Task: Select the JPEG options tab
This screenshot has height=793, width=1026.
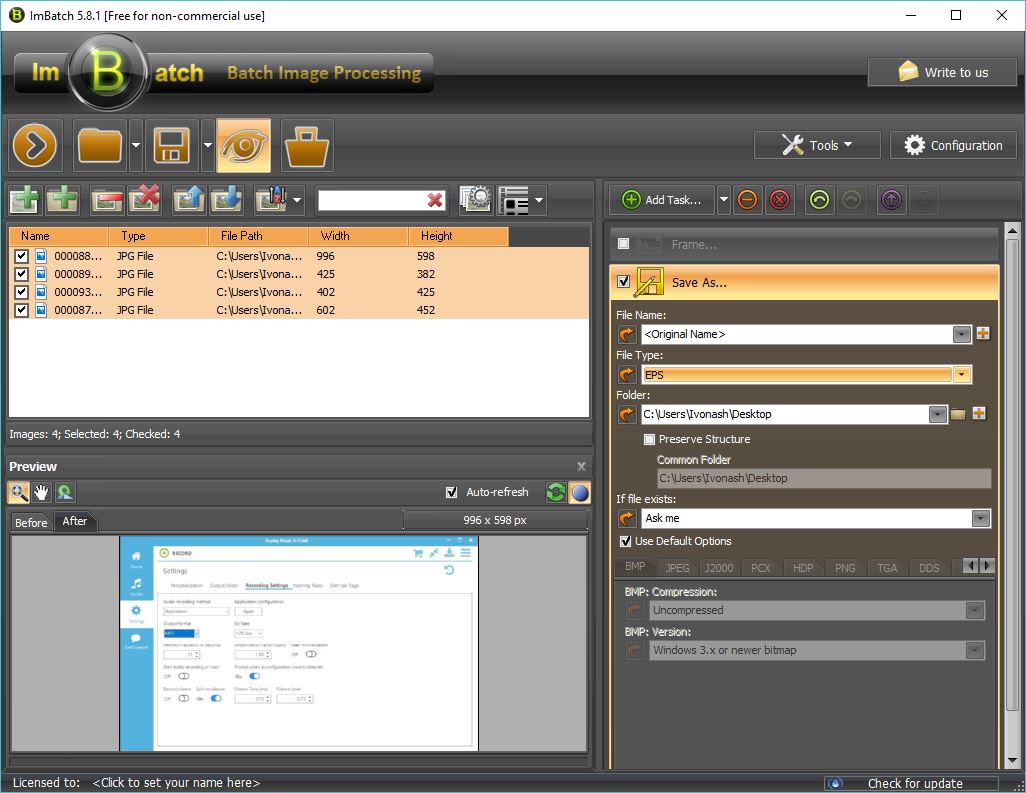Action: [x=677, y=568]
